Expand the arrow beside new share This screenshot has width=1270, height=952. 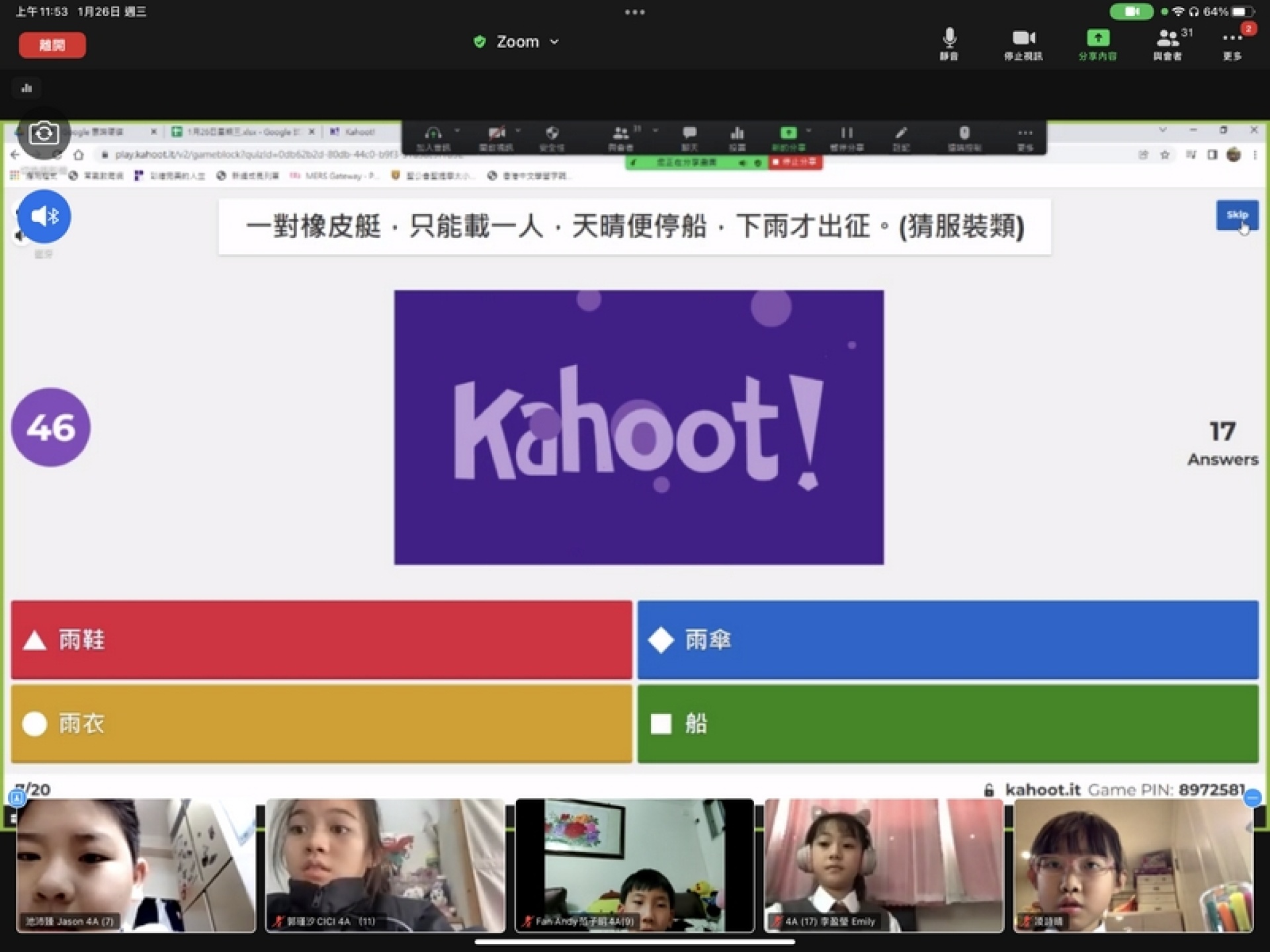(x=809, y=130)
